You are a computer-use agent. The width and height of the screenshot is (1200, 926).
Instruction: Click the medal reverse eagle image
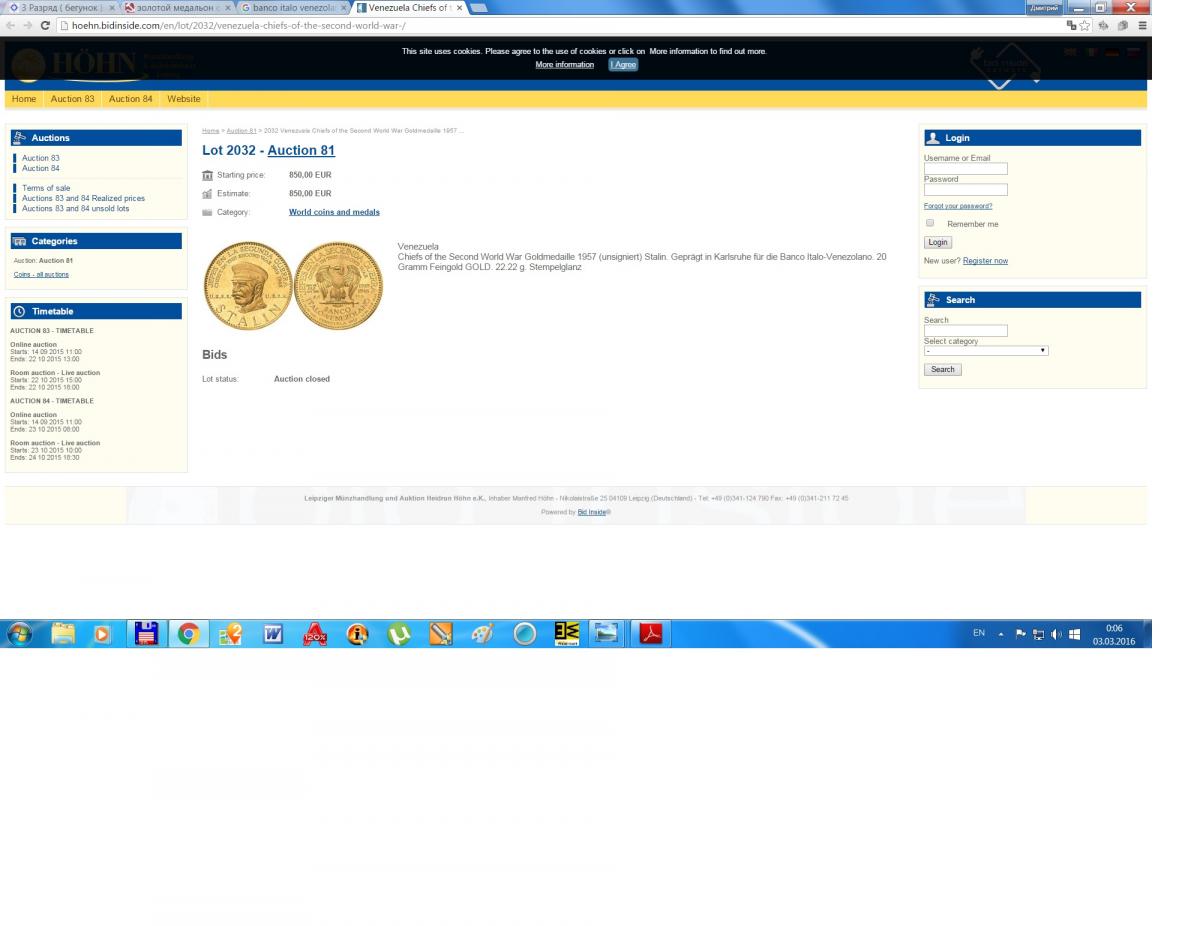coord(339,285)
